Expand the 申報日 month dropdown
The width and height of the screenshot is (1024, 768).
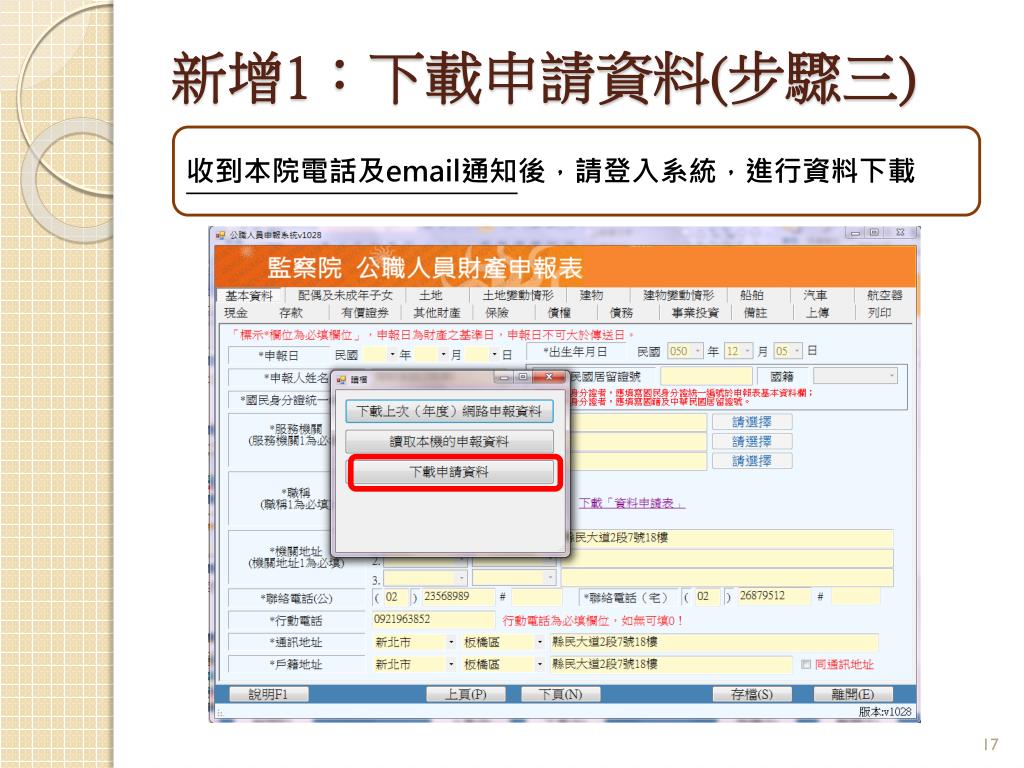[x=443, y=355]
